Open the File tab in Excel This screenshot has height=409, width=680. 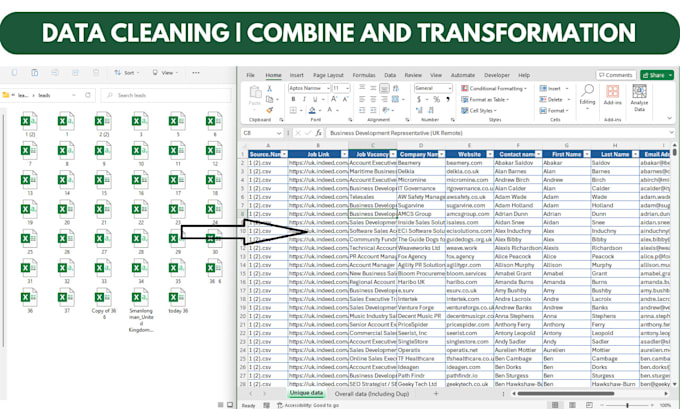[x=250, y=75]
